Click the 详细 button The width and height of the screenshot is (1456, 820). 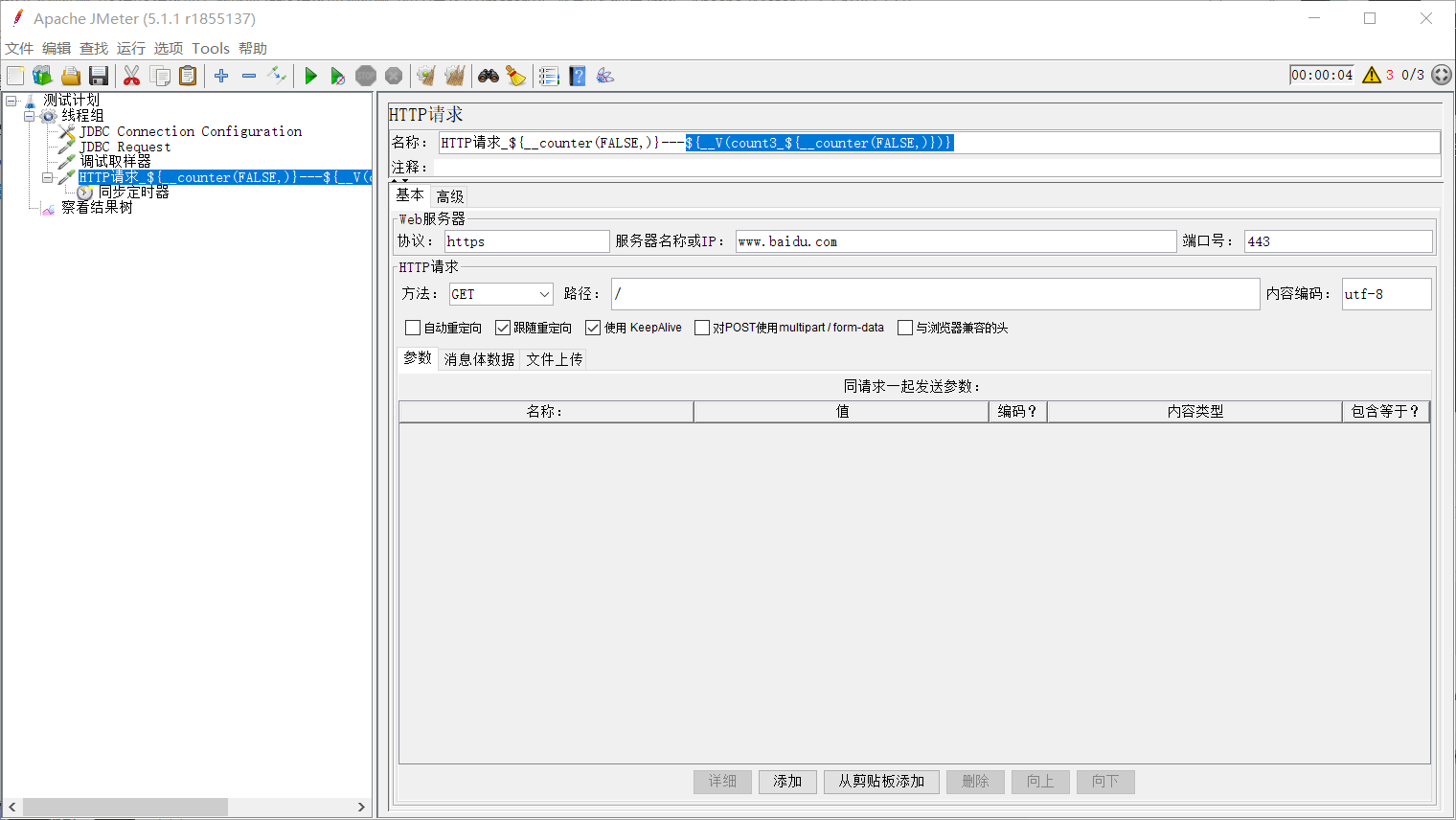click(x=722, y=782)
